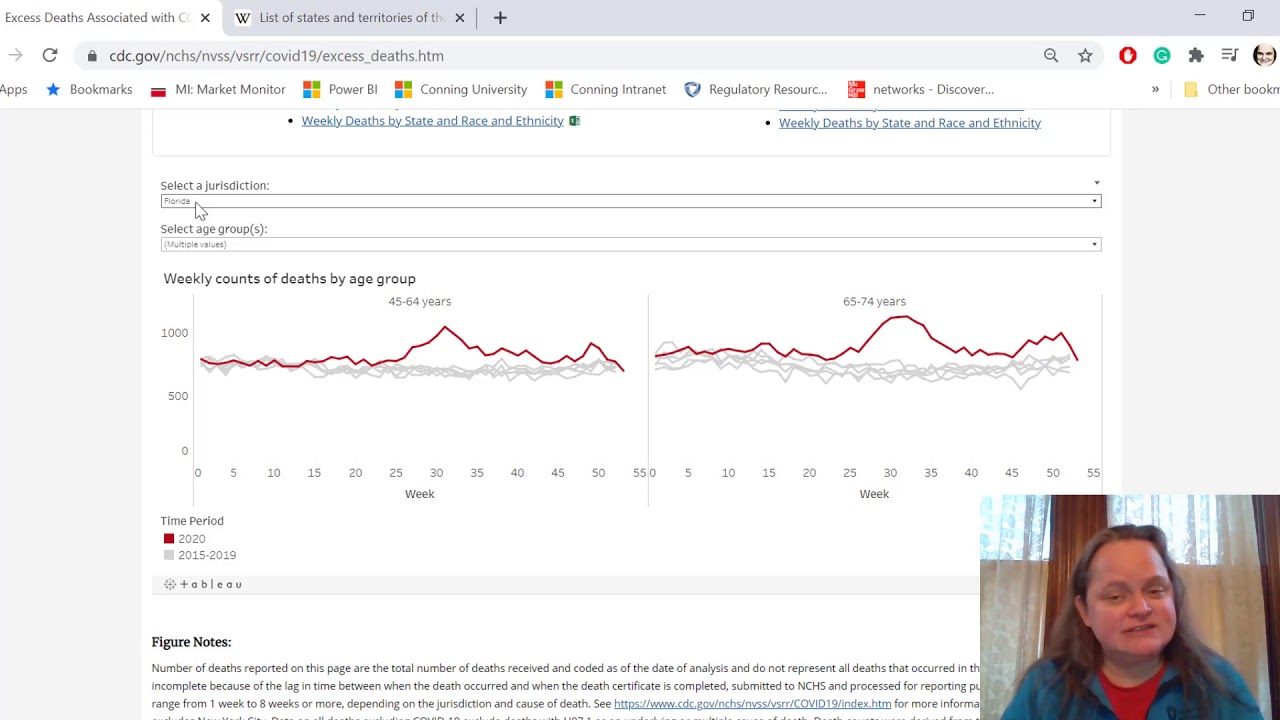Screen dimensions: 1280x720
Task: View site security lock info
Action: click(x=92, y=56)
